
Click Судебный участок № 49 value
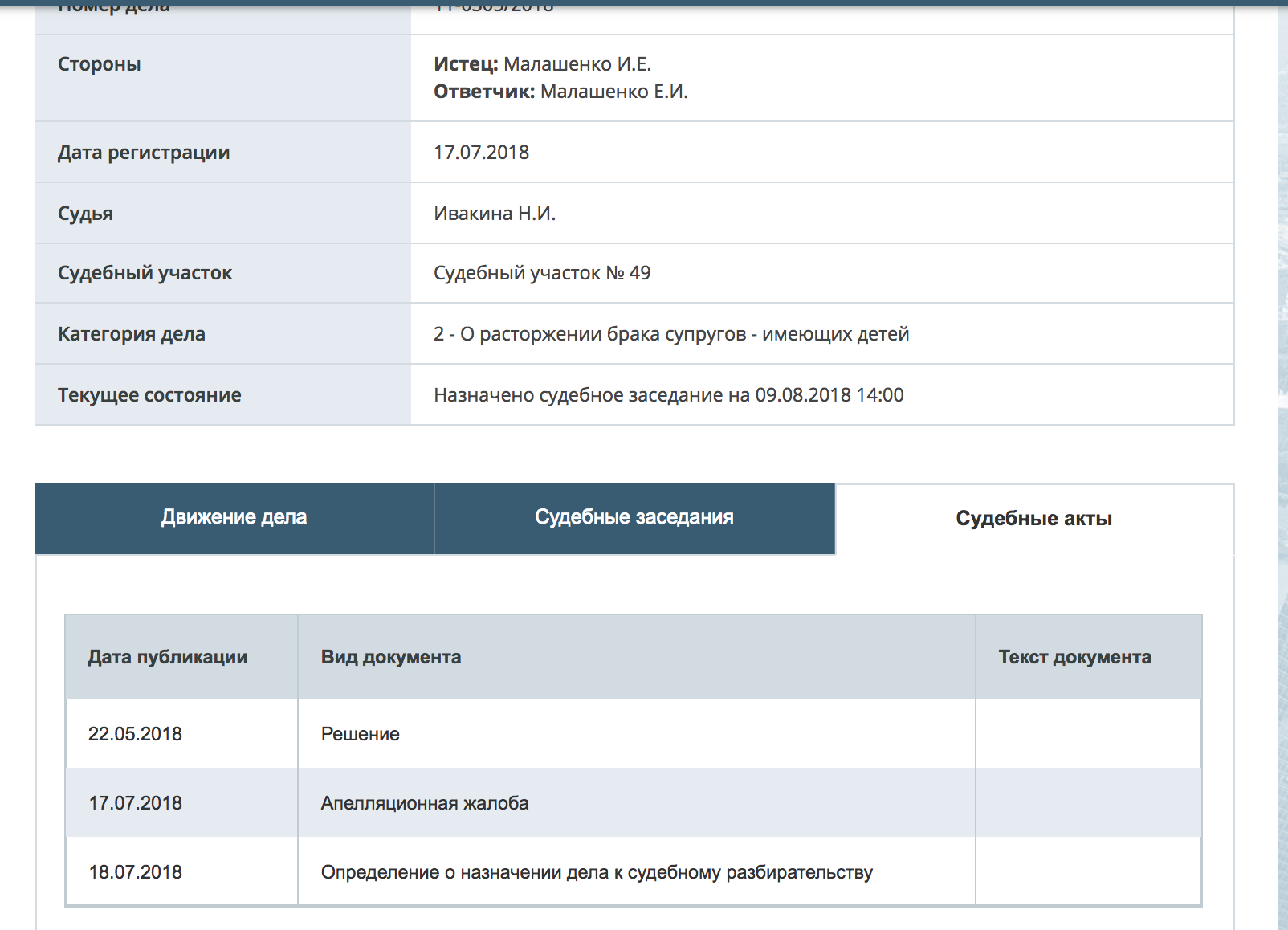542,273
